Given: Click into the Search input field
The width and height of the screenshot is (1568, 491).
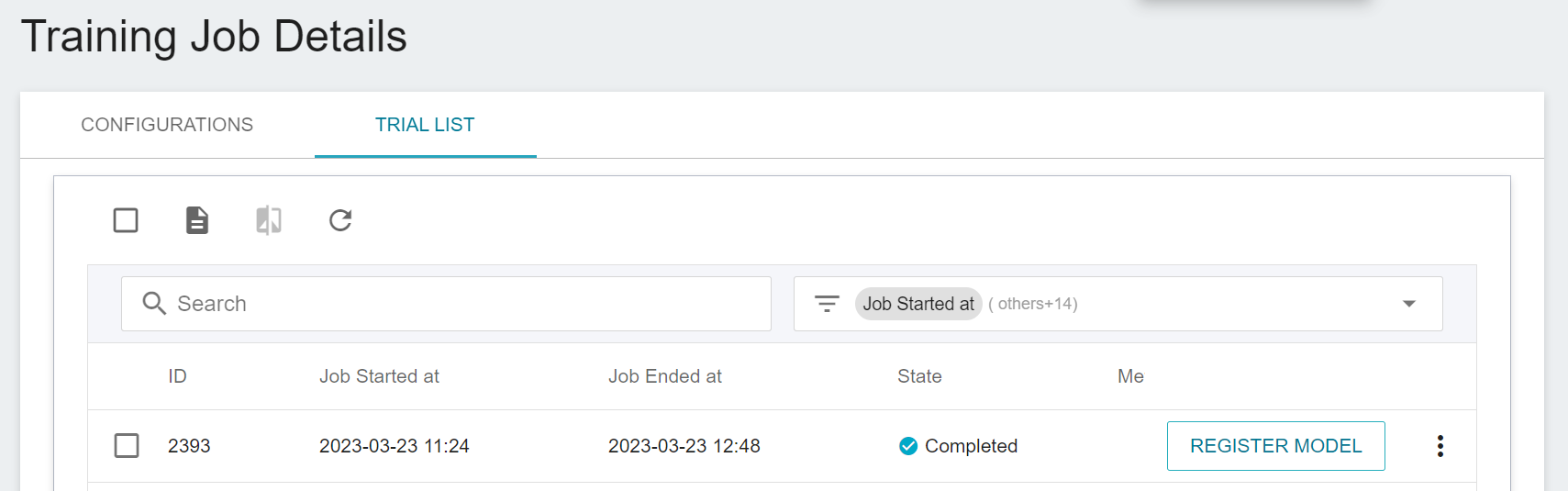Looking at the screenshot, I should [446, 304].
